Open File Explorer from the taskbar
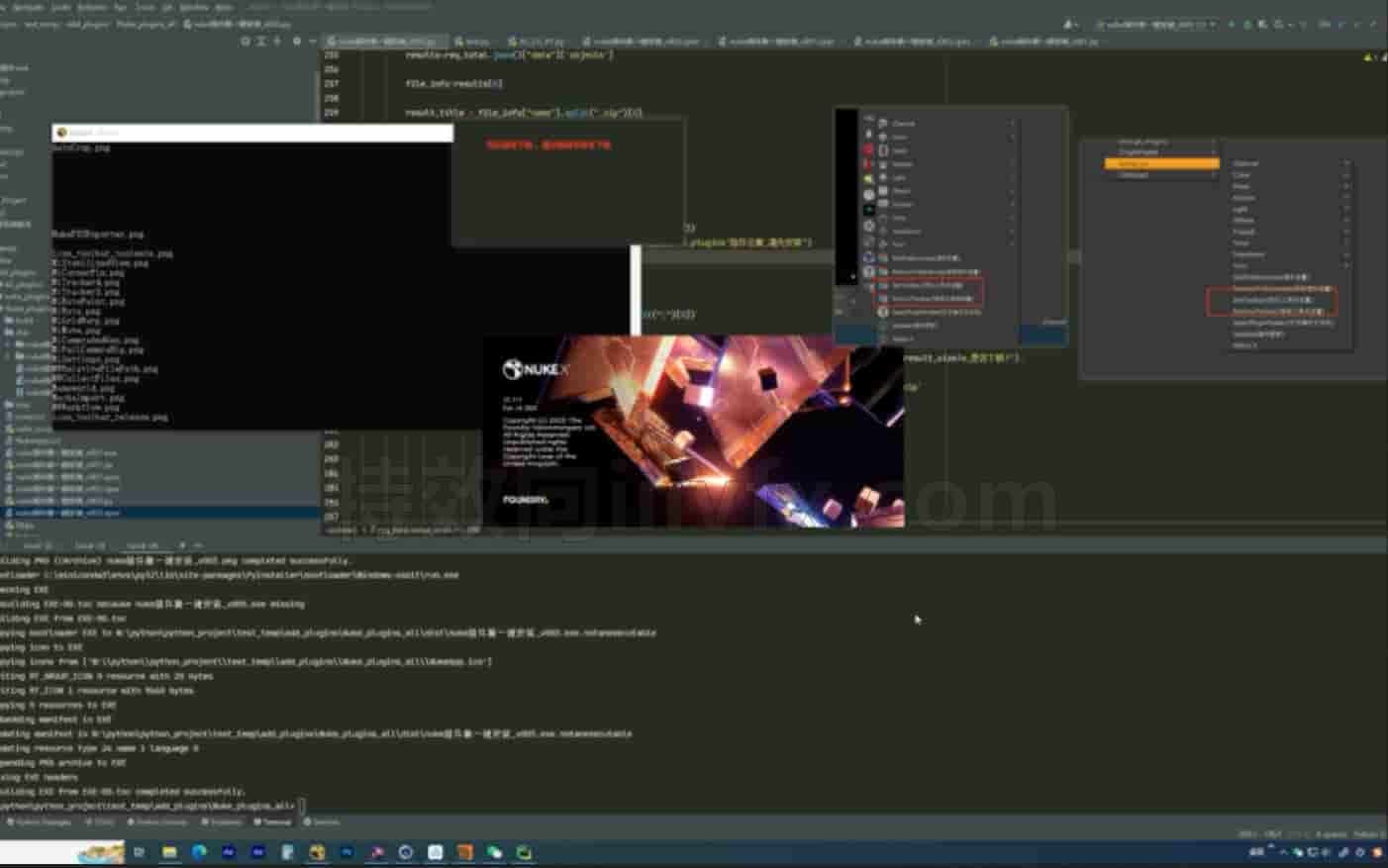Image resolution: width=1388 pixels, height=868 pixels. [169, 852]
